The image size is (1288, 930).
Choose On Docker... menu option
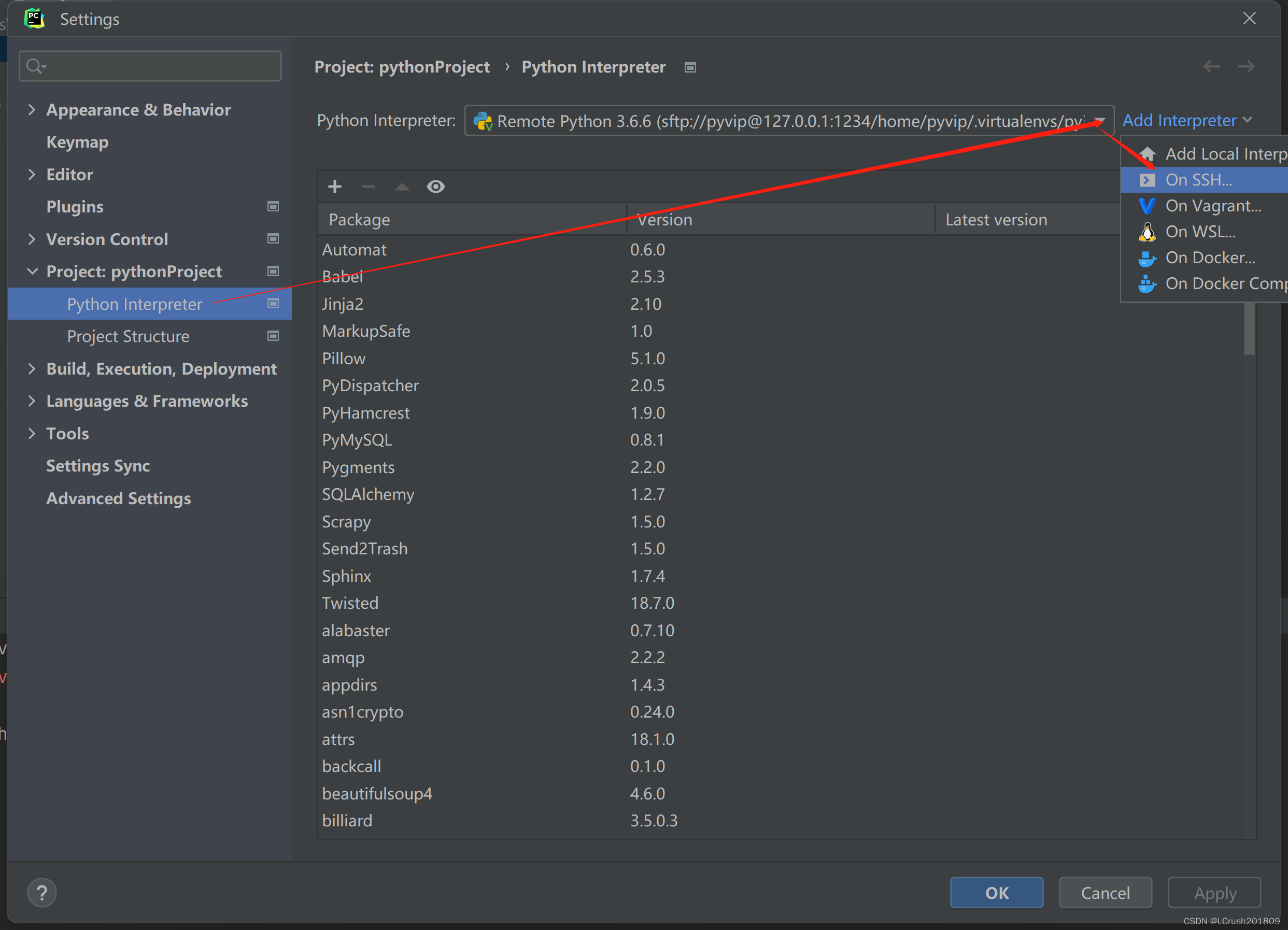[x=1210, y=258]
